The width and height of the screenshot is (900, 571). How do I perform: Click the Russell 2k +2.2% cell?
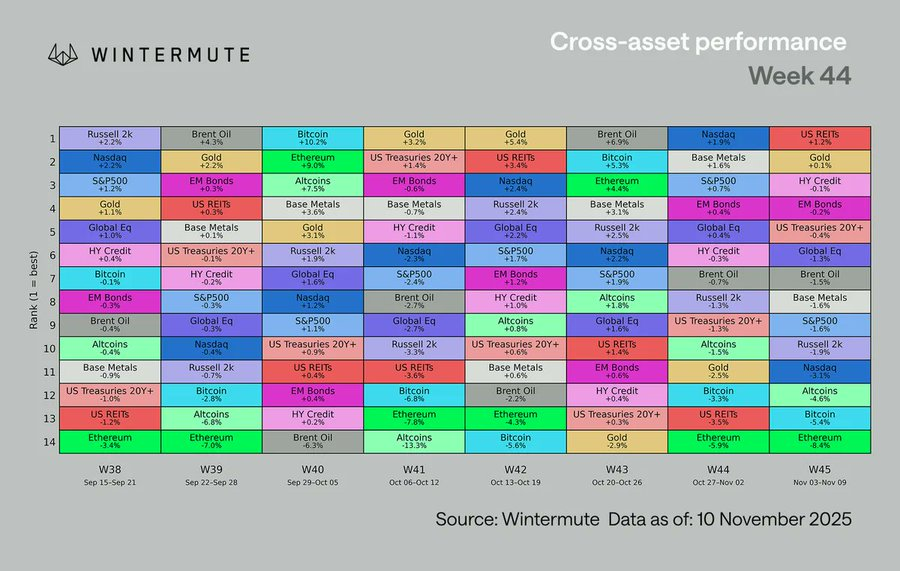pos(109,137)
